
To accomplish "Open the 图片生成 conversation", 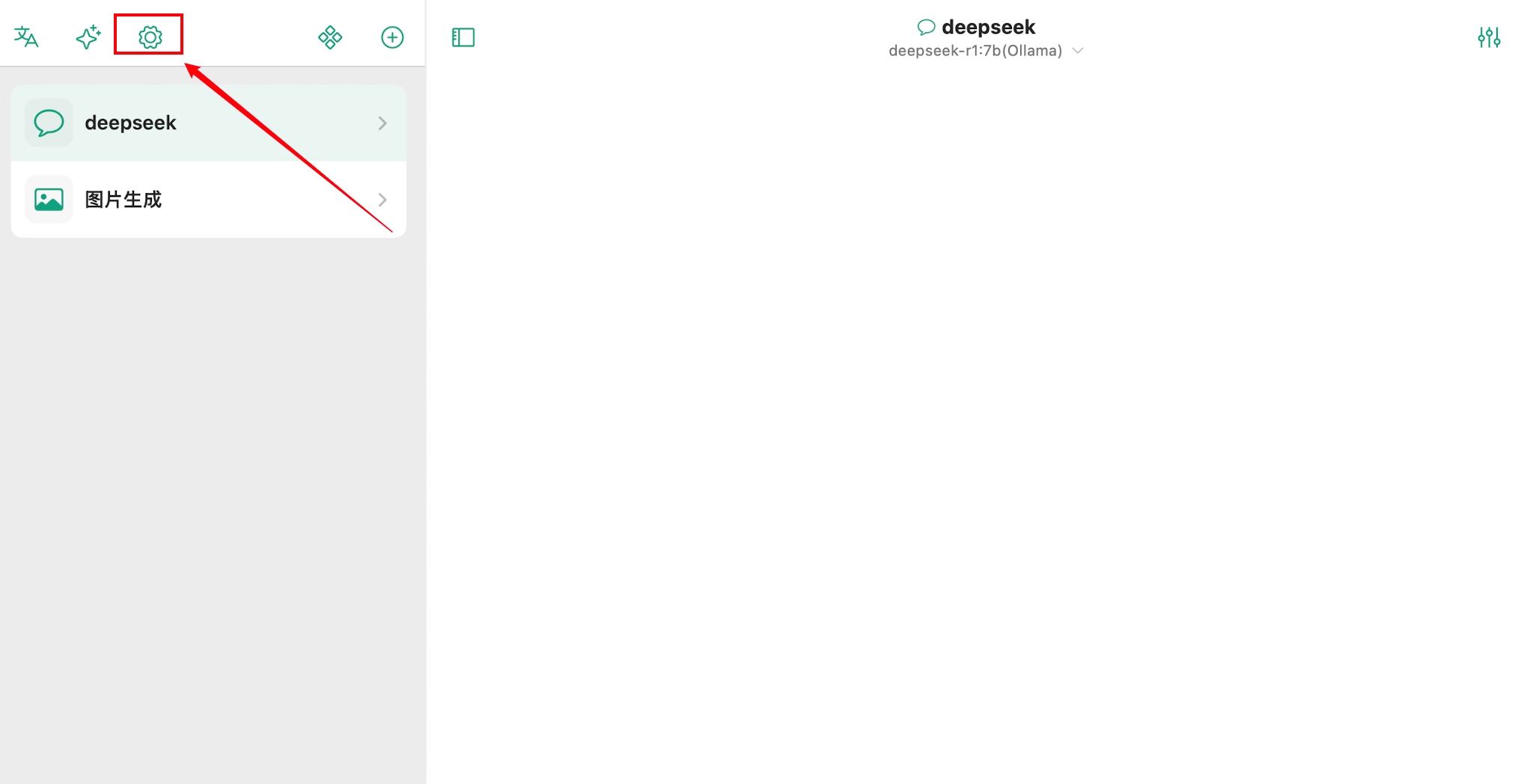I will pyautogui.click(x=209, y=200).
